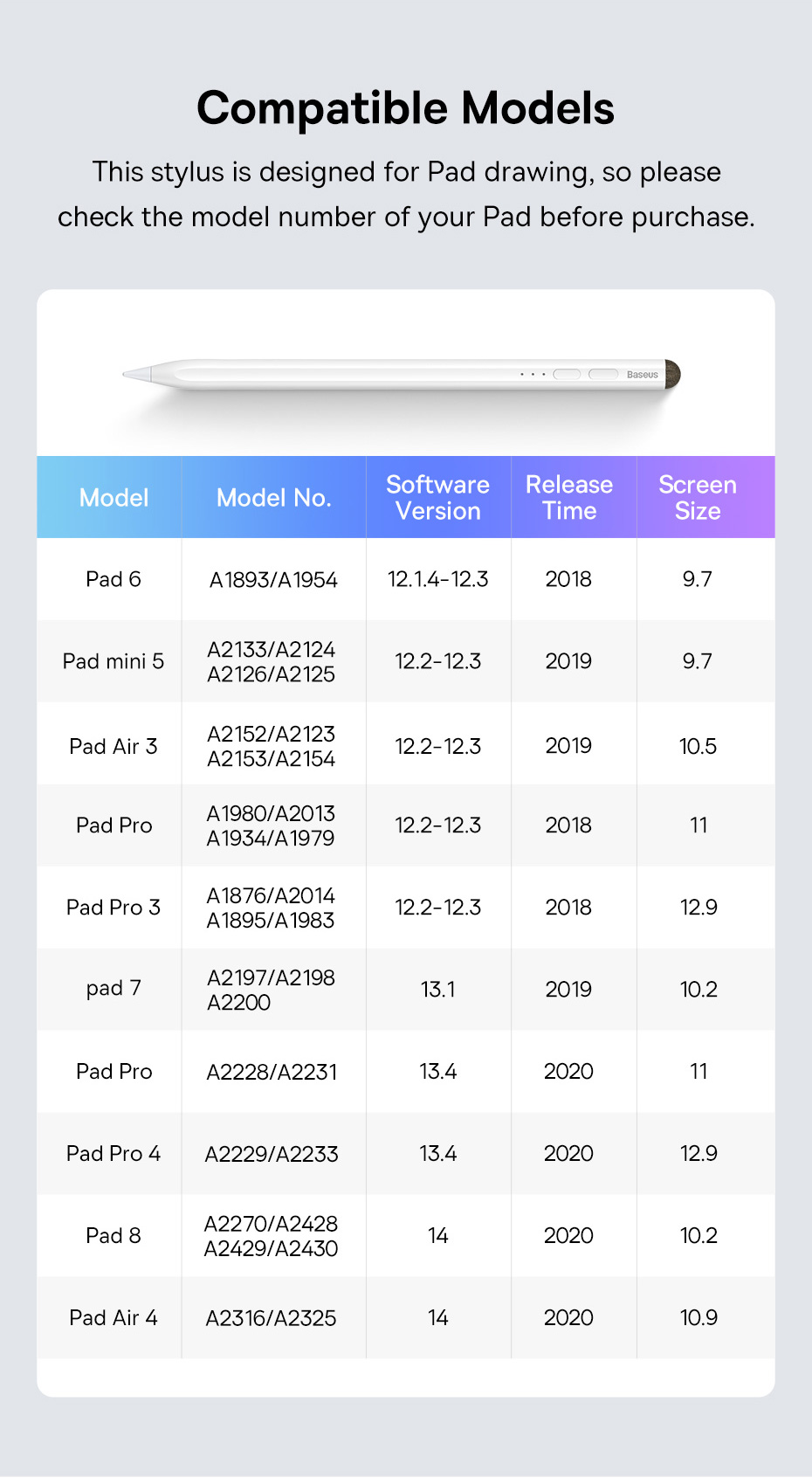The image size is (812, 1478).
Task: Click the Baseus logo on the stylus
Action: tap(642, 375)
